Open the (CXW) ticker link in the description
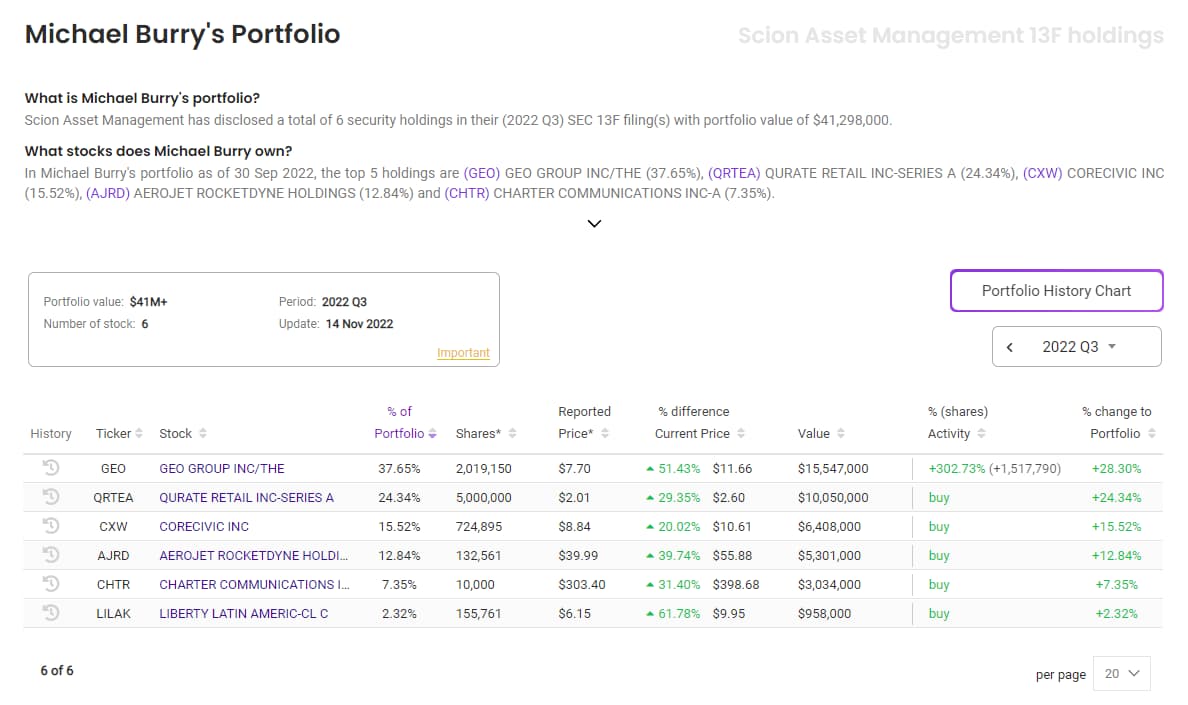 pos(1043,173)
